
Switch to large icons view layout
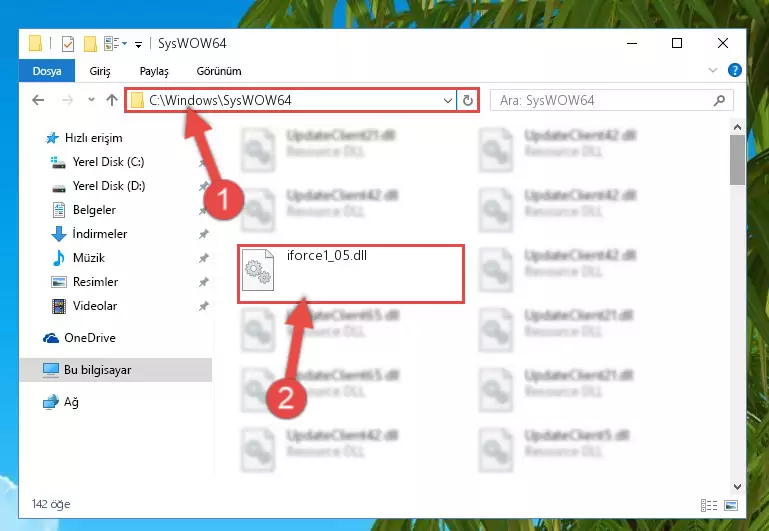[731, 505]
